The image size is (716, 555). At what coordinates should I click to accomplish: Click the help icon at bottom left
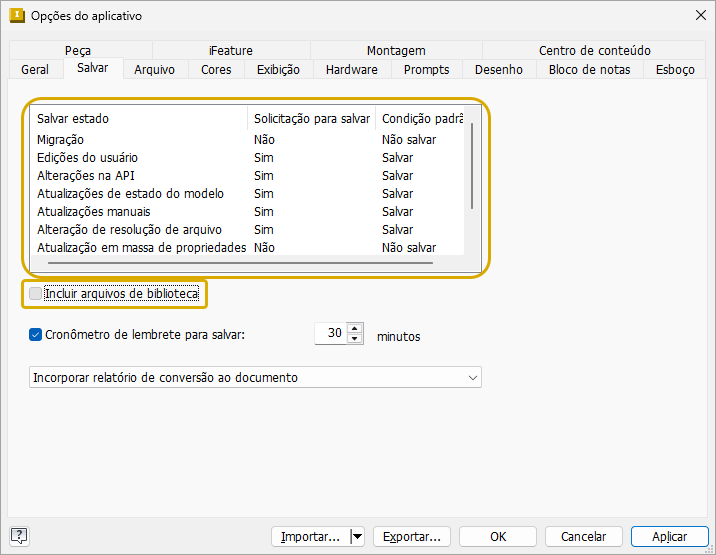point(19,536)
